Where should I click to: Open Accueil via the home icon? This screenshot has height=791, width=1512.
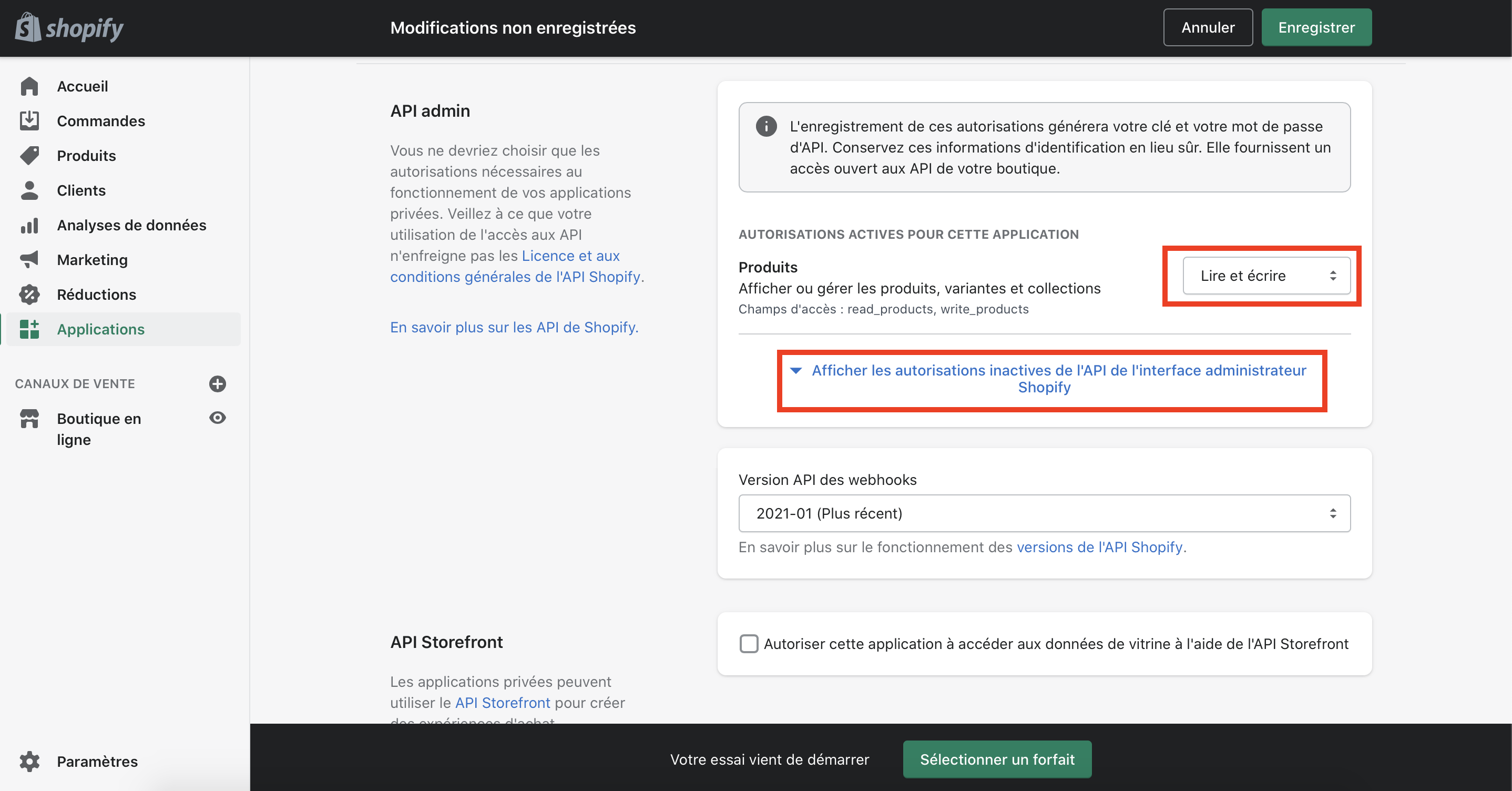(x=29, y=86)
